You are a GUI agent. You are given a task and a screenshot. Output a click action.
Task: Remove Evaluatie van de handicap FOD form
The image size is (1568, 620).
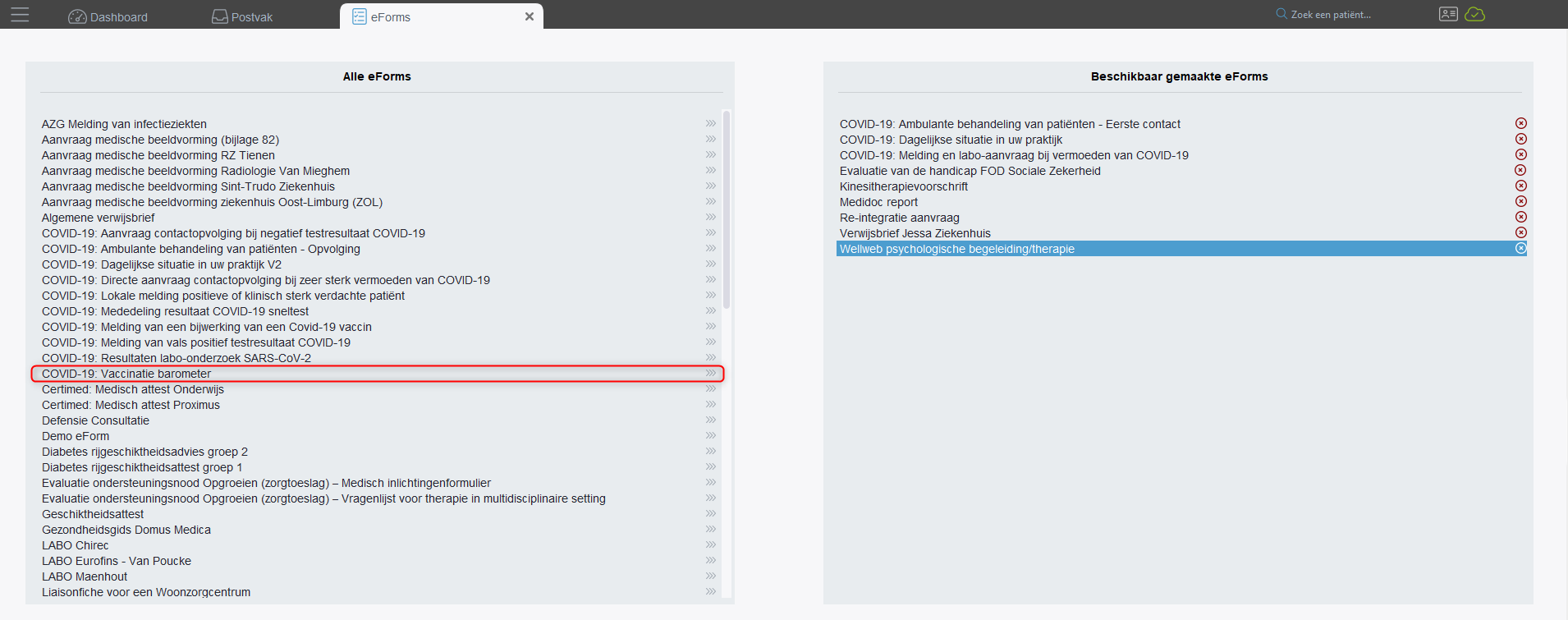point(1520,170)
